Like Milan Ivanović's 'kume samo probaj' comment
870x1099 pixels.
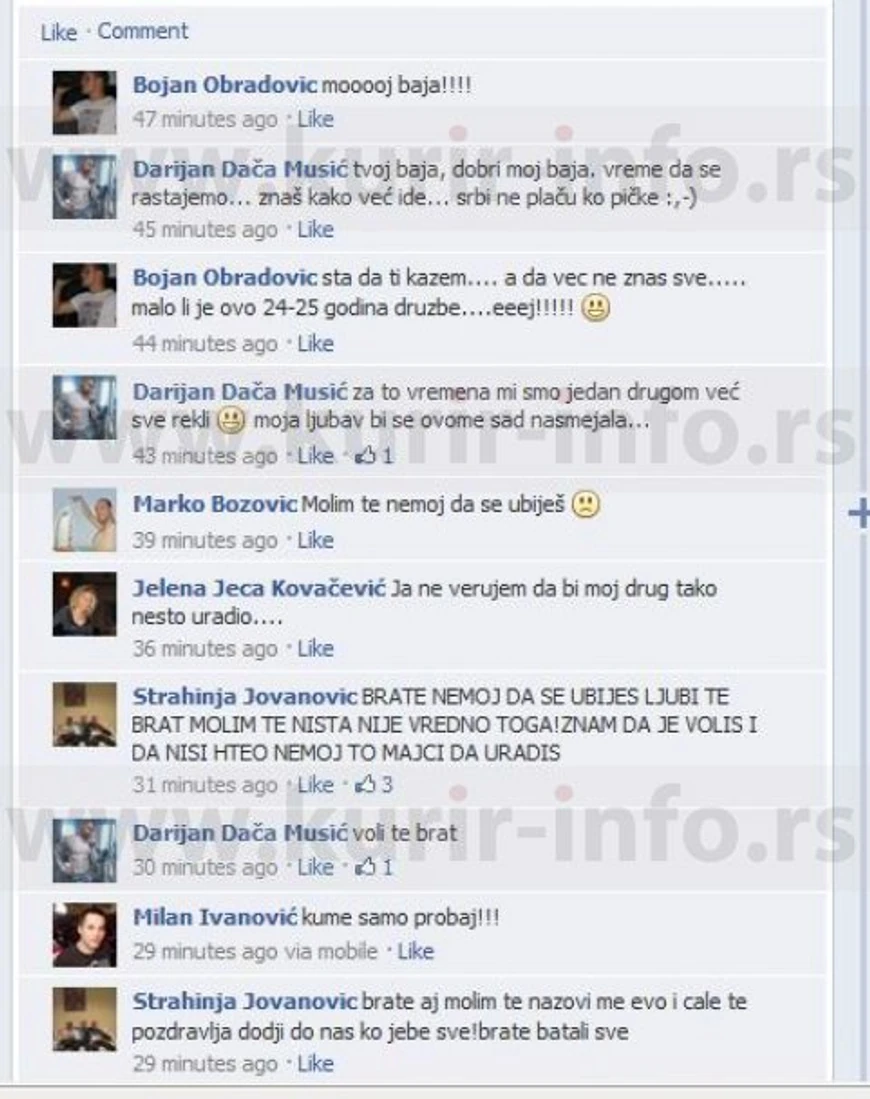[416, 951]
